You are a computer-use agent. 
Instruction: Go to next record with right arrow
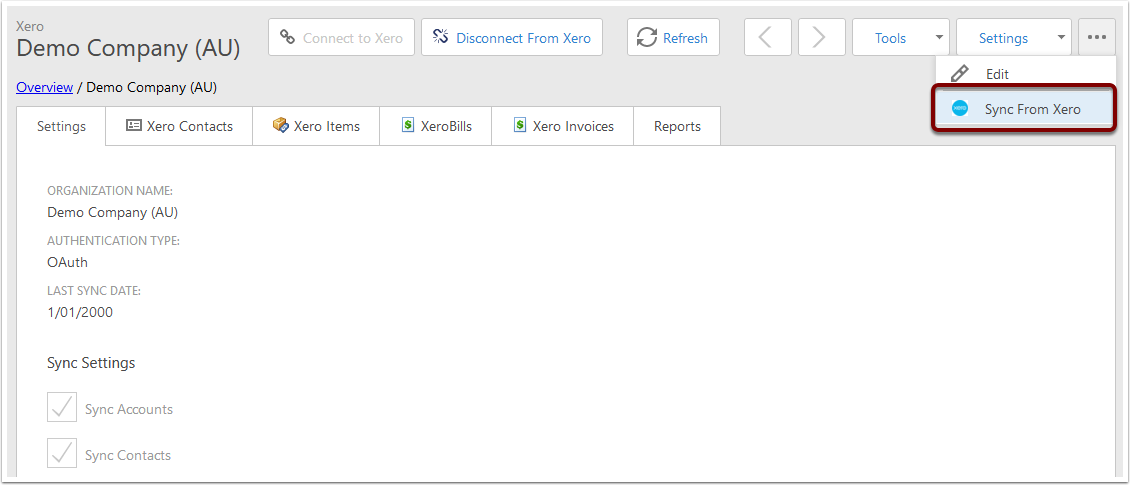coord(822,37)
